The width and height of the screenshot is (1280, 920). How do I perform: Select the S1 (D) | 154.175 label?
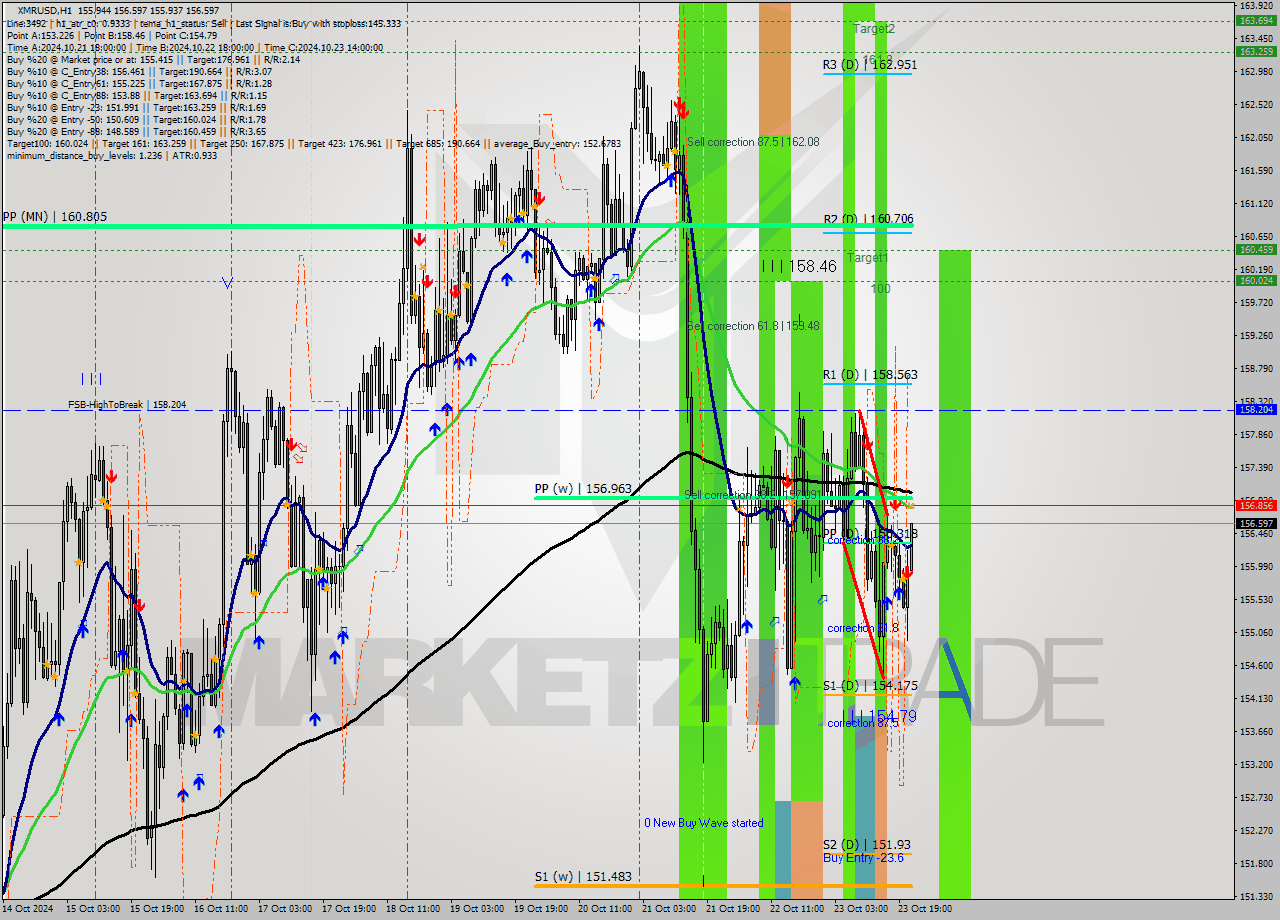pyautogui.click(x=870, y=685)
